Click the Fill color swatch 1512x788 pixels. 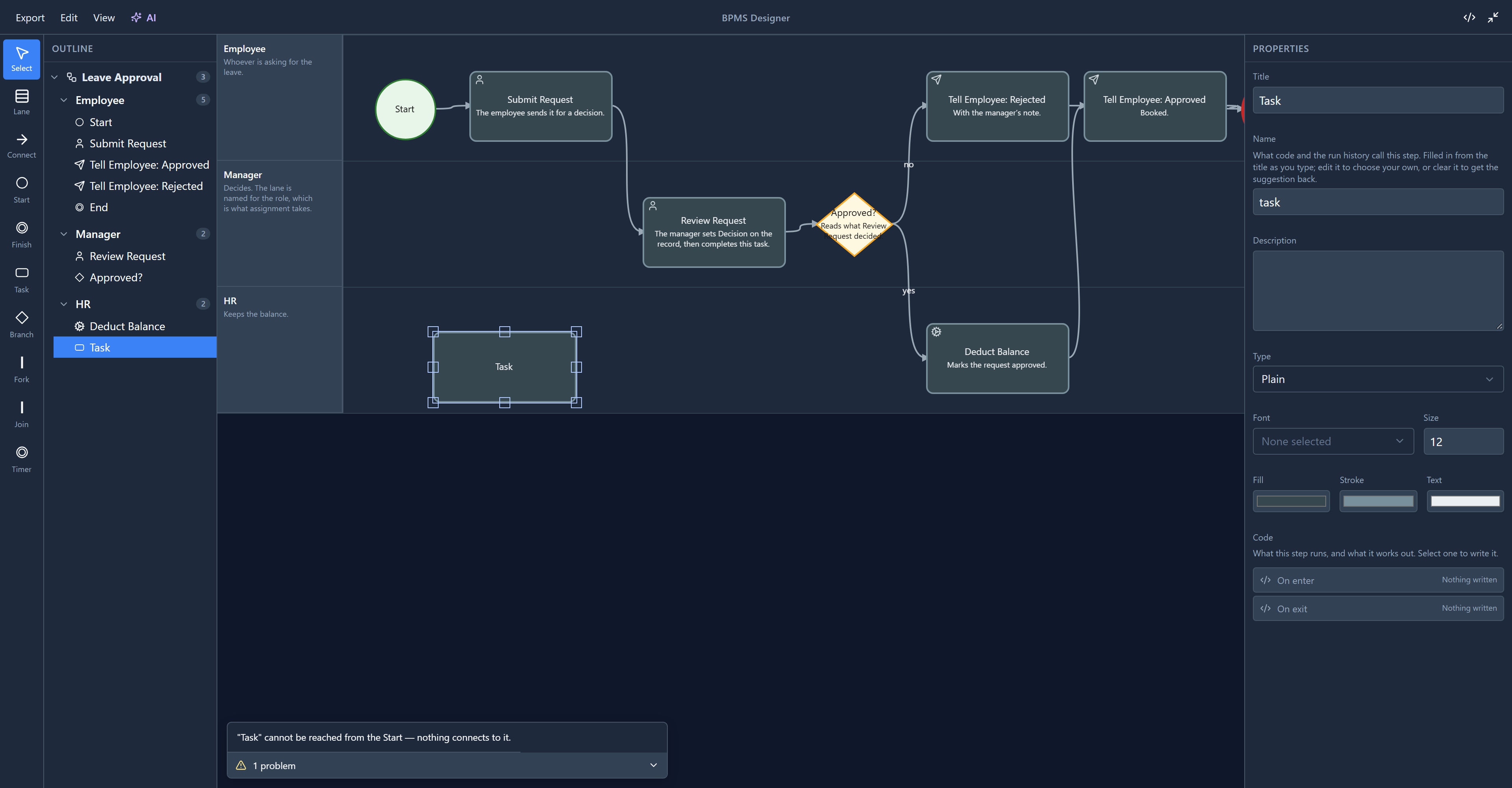click(x=1291, y=501)
